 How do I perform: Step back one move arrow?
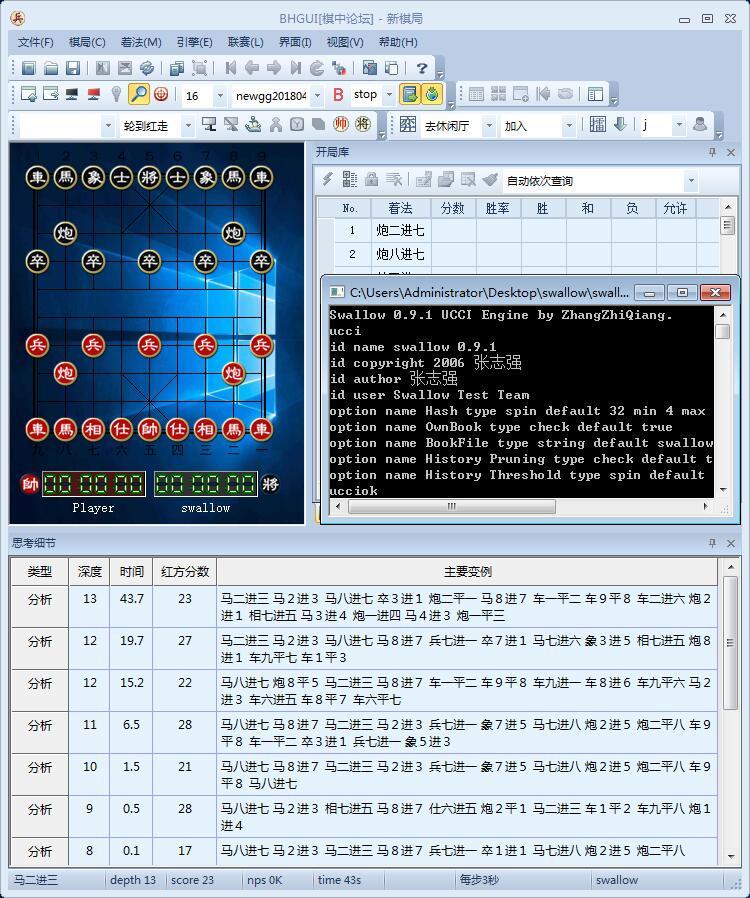point(252,68)
